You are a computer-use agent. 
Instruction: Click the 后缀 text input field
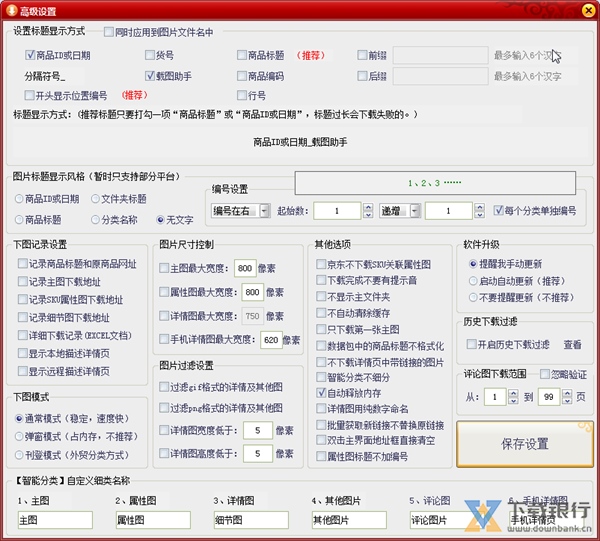(x=440, y=76)
